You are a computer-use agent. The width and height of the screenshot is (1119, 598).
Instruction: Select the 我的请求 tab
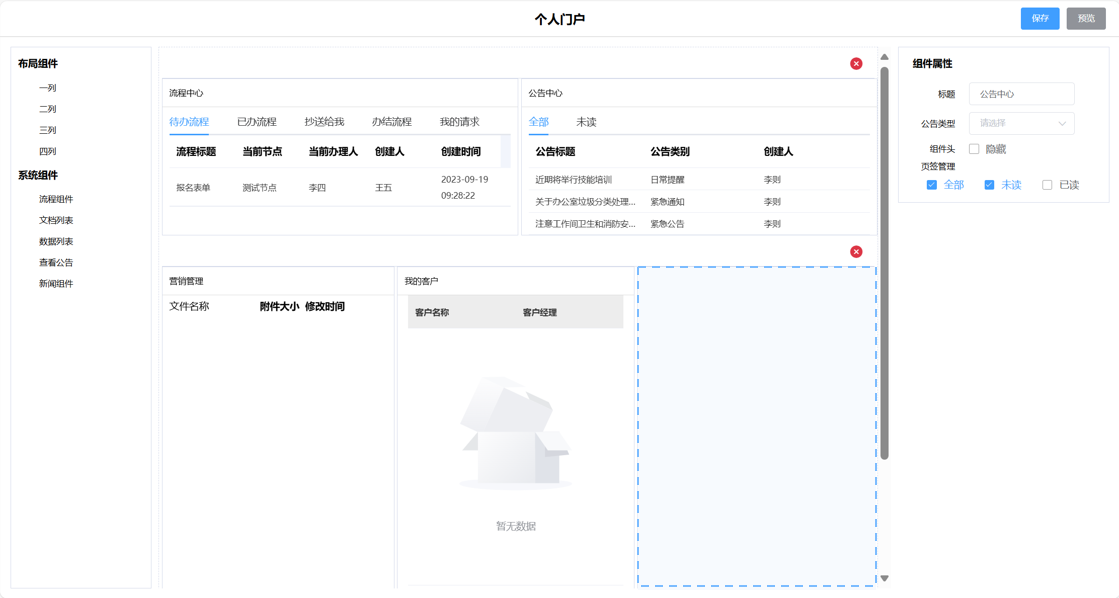(459, 122)
